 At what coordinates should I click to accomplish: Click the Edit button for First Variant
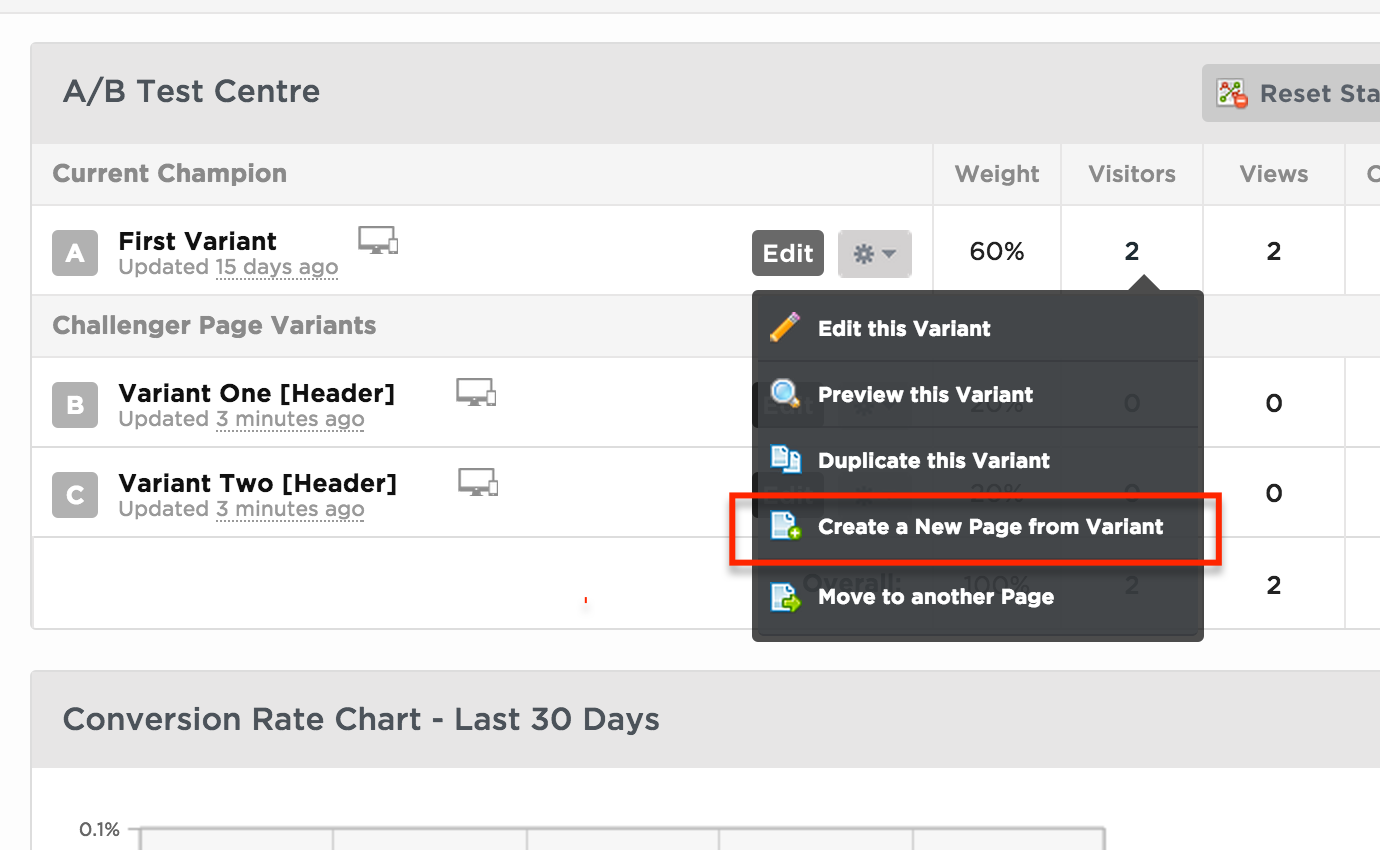tap(788, 253)
